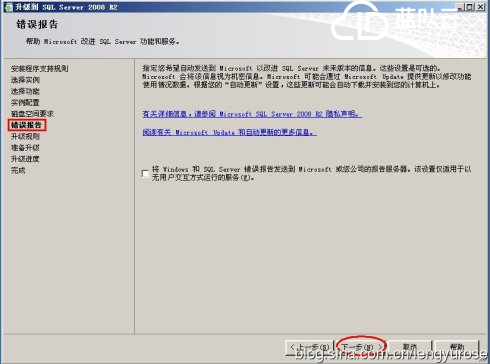
Task: Click the 下一步 (Next) button
Action: tap(361, 347)
